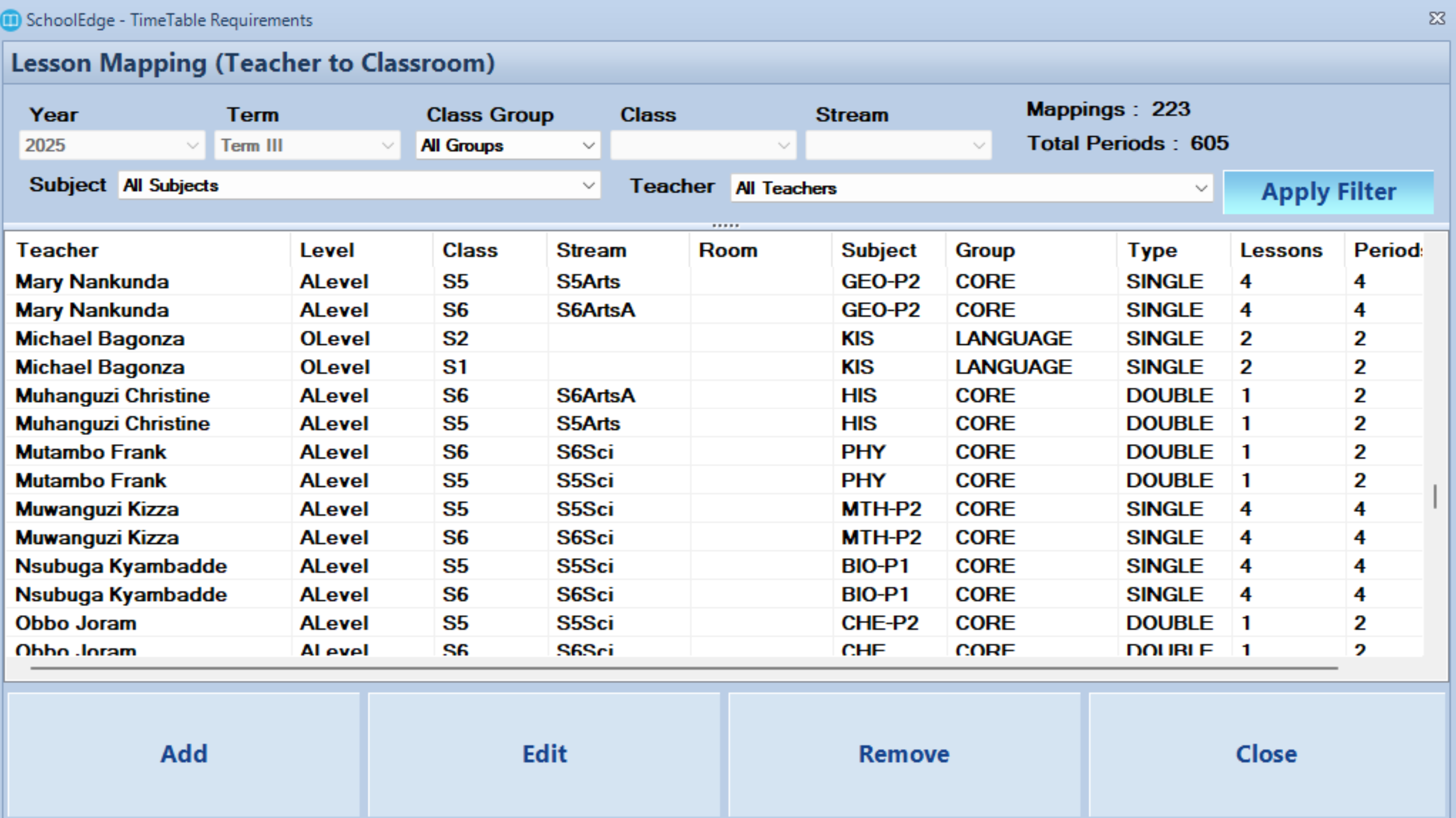
Task: Click the Edit button
Action: (544, 754)
